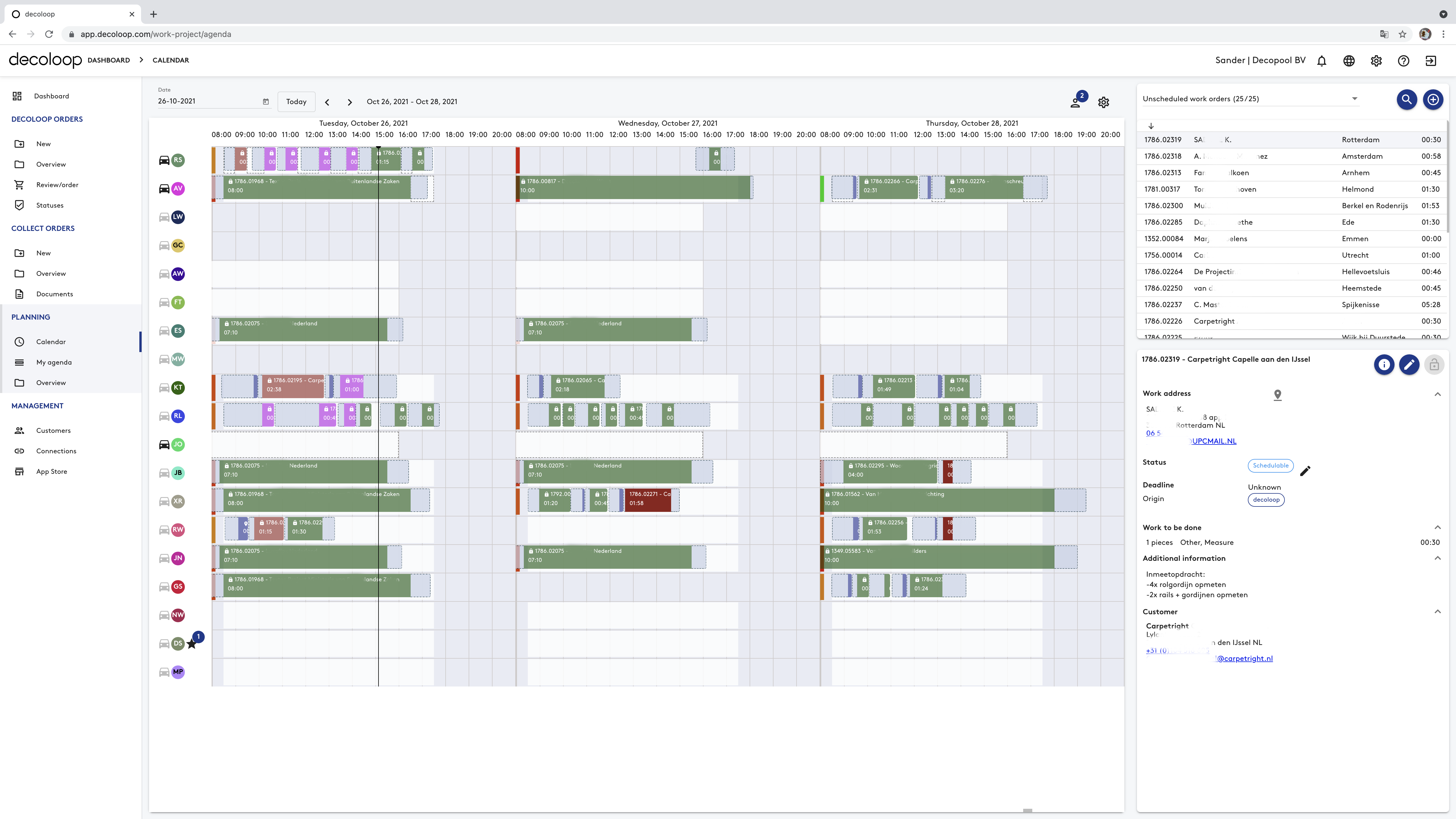Toggle the car icon for KT
This screenshot has width=1456, height=819.
point(164,388)
